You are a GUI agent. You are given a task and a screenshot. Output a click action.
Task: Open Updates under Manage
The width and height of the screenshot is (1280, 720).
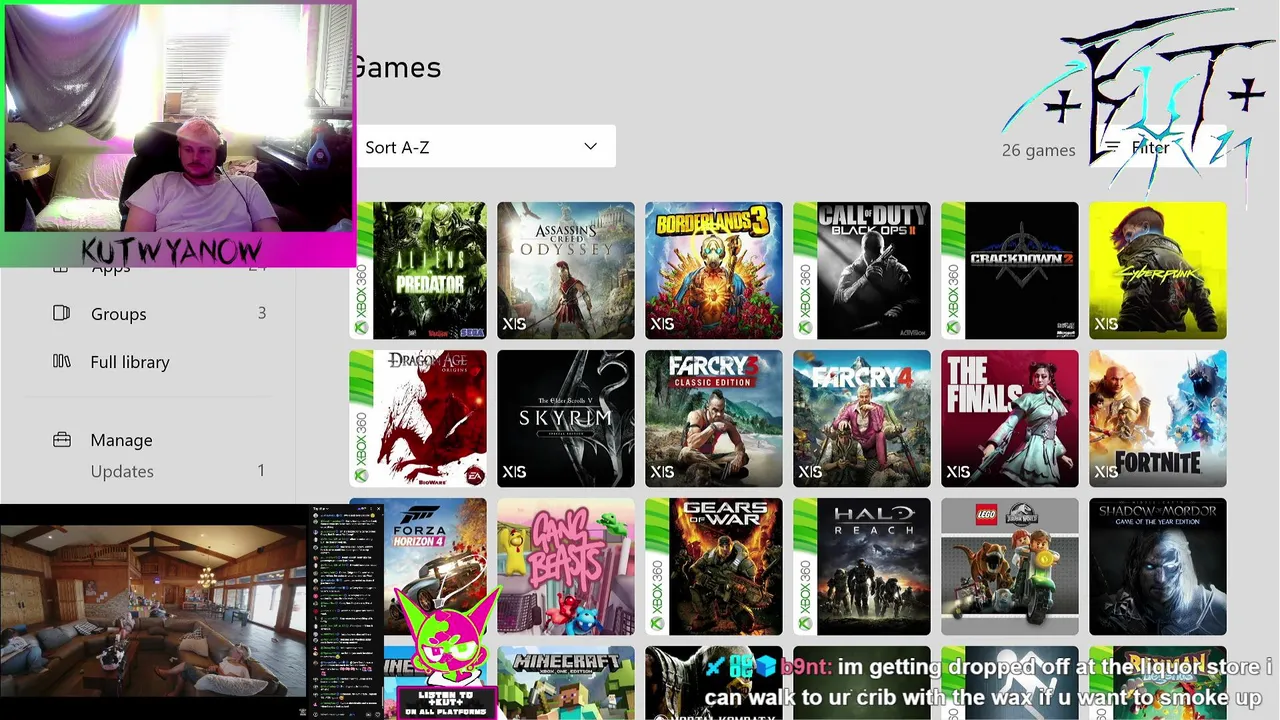[x=122, y=471]
